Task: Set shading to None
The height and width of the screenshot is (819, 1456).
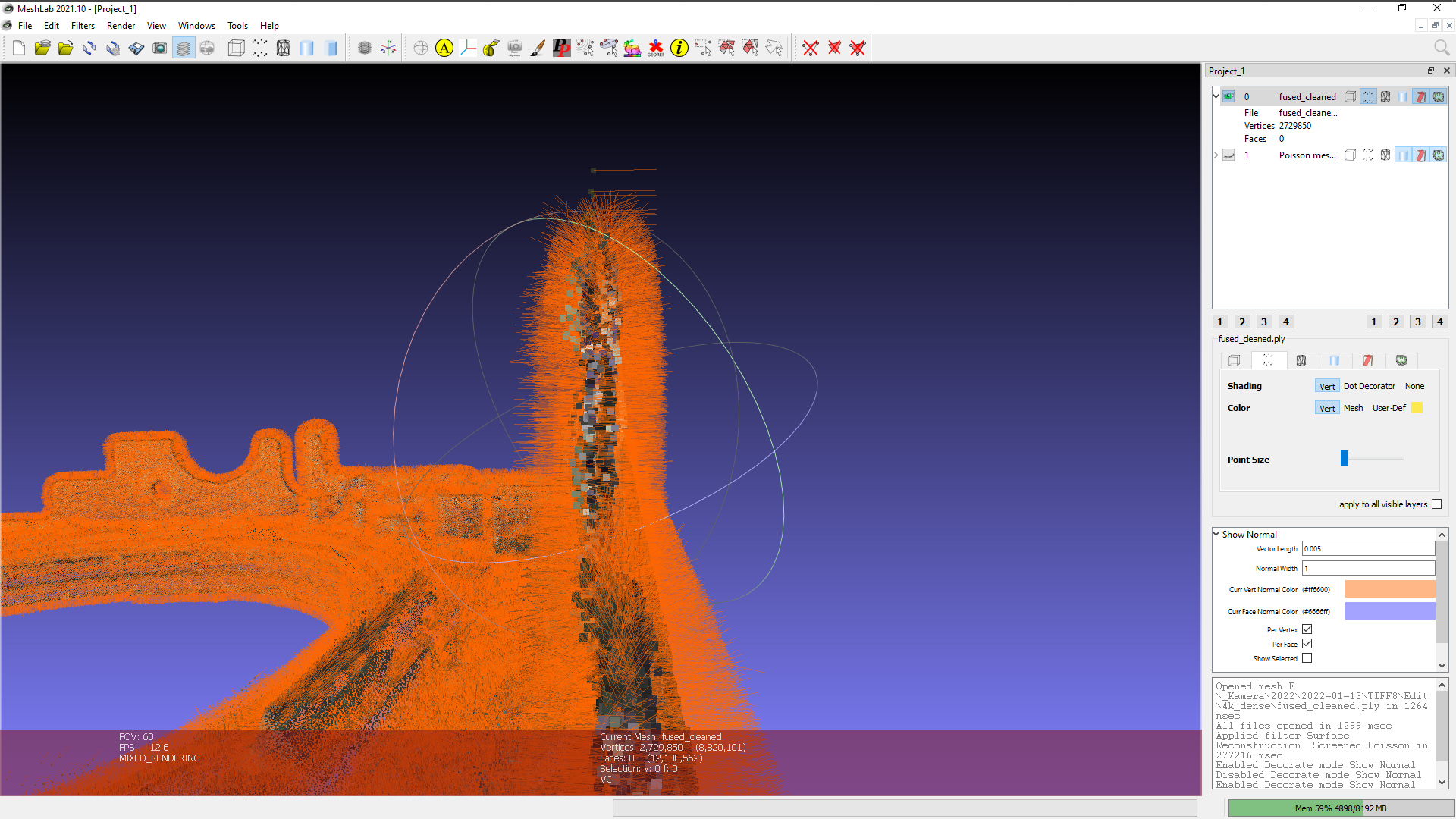Action: click(1414, 386)
